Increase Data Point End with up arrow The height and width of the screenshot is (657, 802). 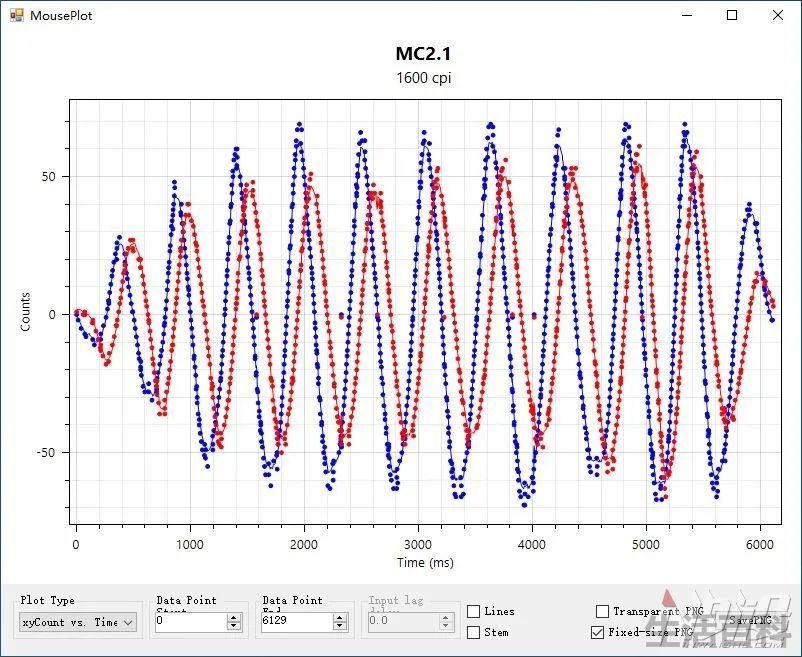click(x=340, y=618)
